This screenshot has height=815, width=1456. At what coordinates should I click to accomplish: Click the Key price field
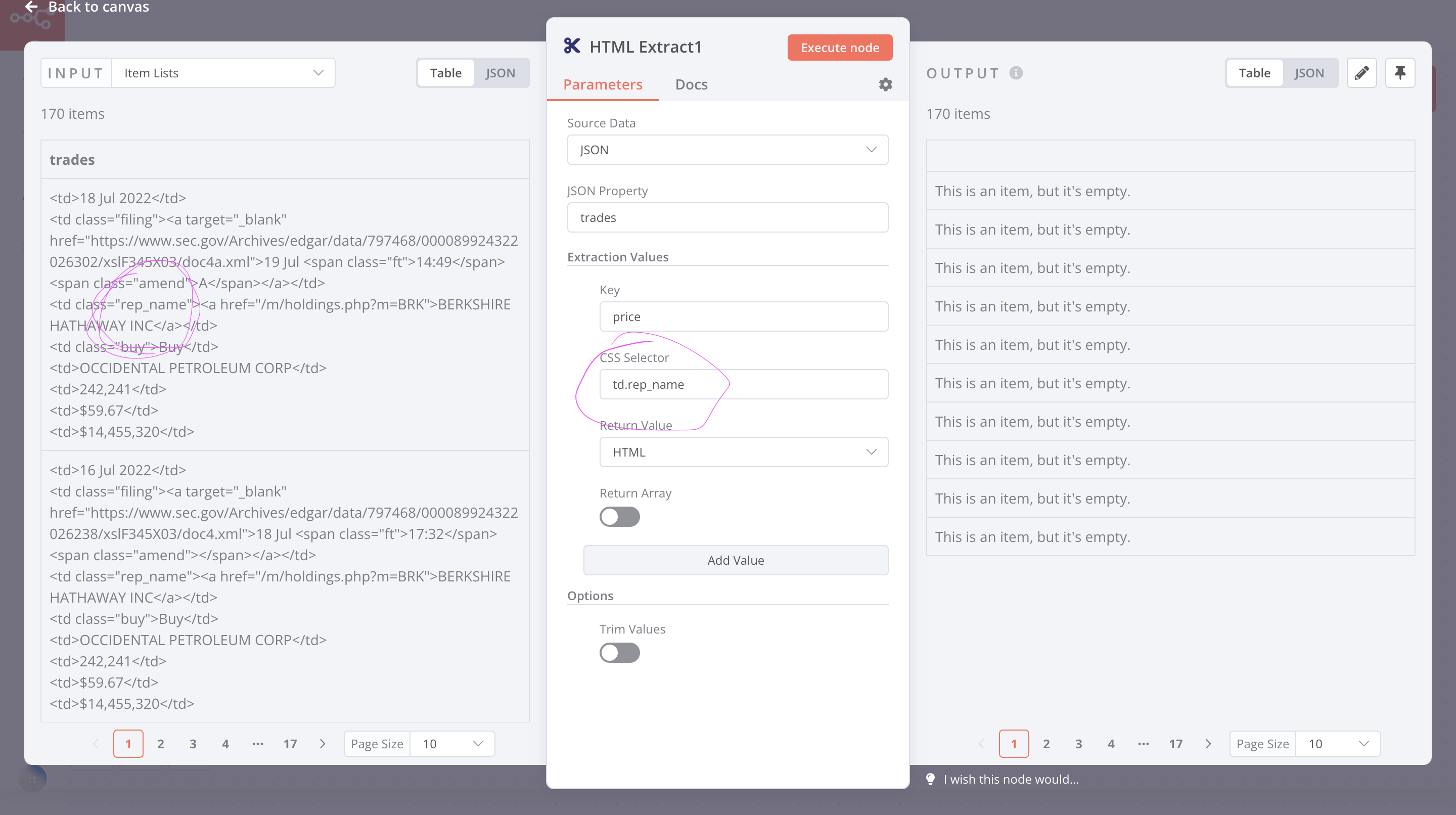(x=744, y=316)
